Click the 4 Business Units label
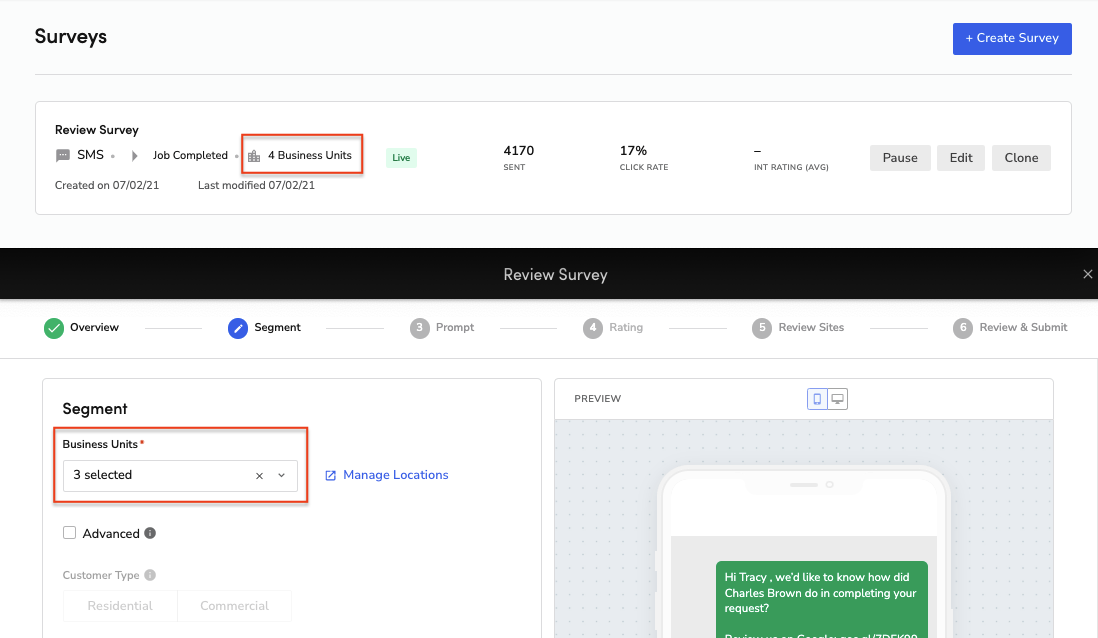 click(310, 155)
